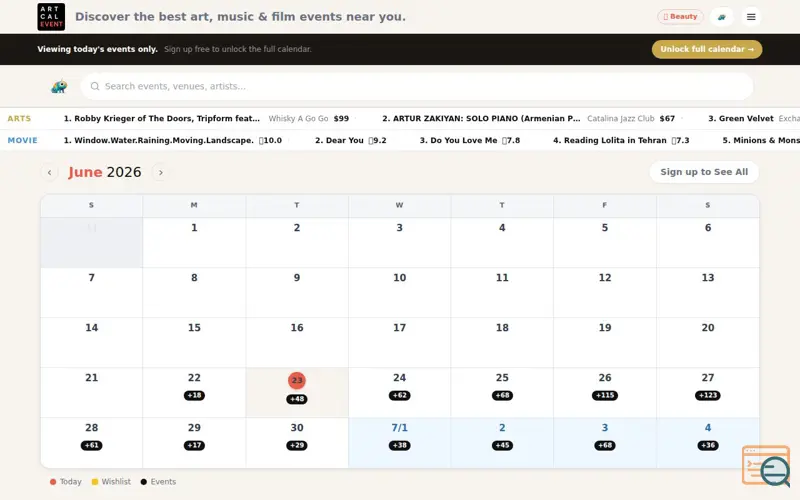Open Dear You movie listing
Screen dimensions: 800x500
339,140
